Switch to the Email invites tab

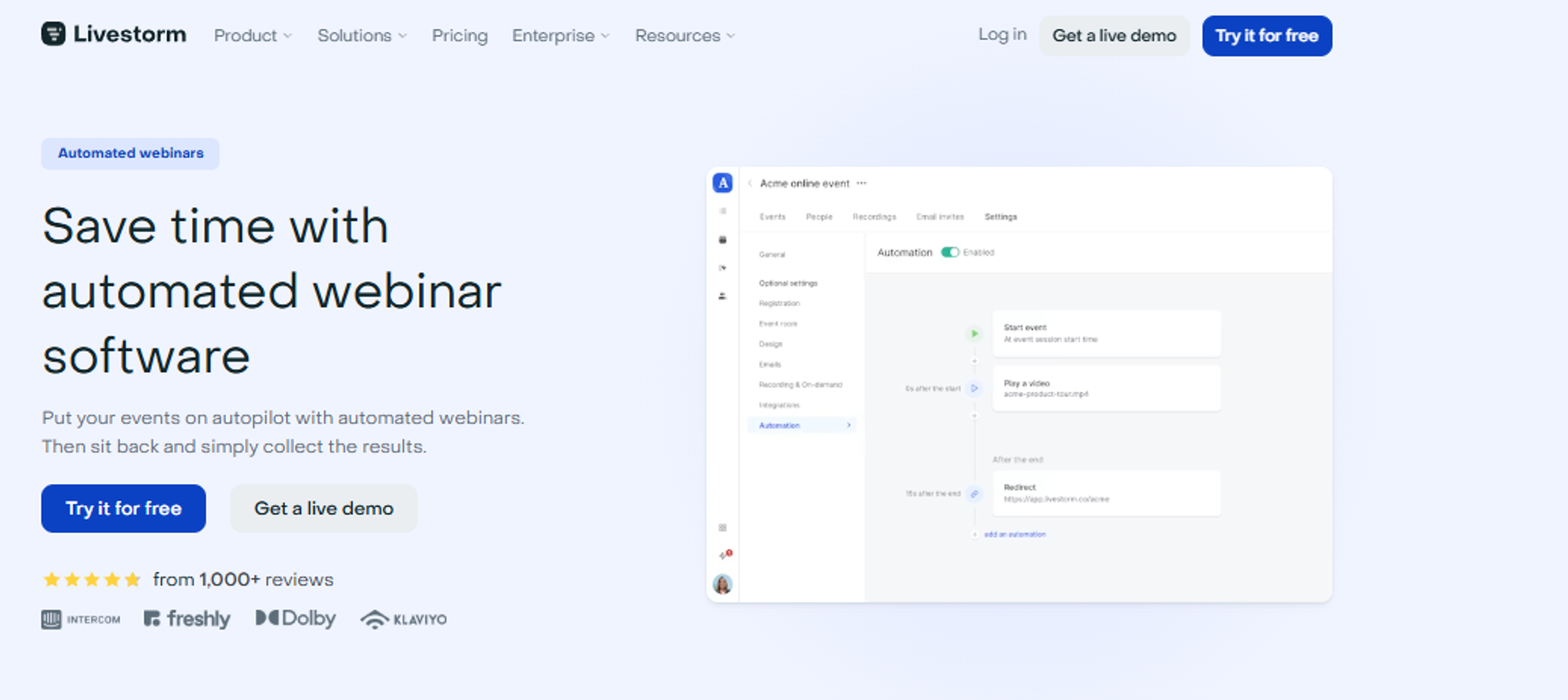[940, 216]
